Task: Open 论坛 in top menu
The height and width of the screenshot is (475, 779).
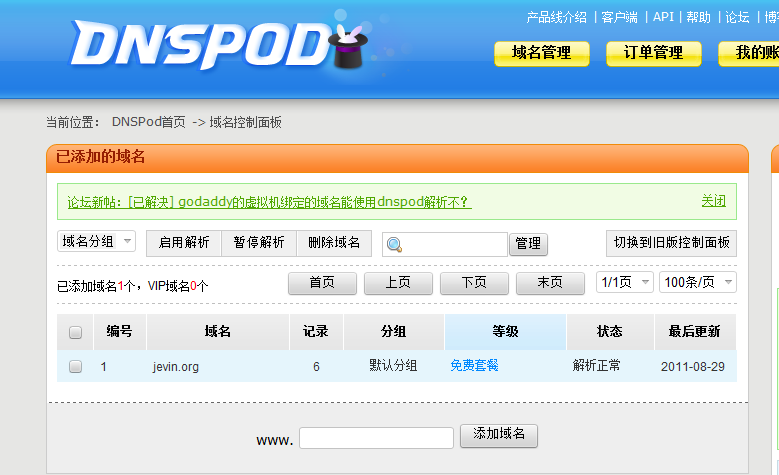Action: pyautogui.click(x=737, y=17)
